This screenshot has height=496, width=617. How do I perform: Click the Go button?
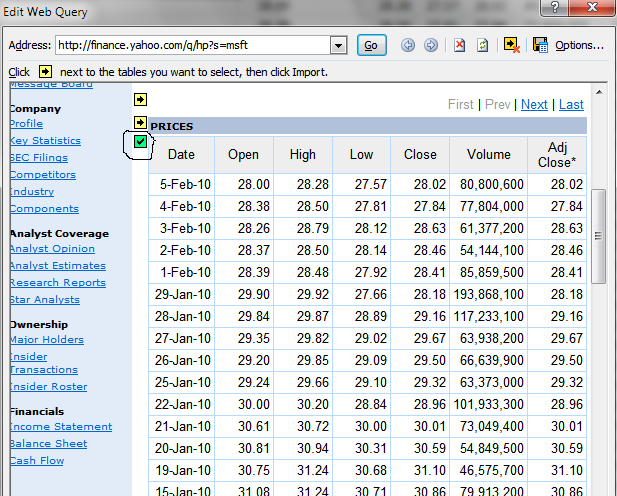click(371, 45)
